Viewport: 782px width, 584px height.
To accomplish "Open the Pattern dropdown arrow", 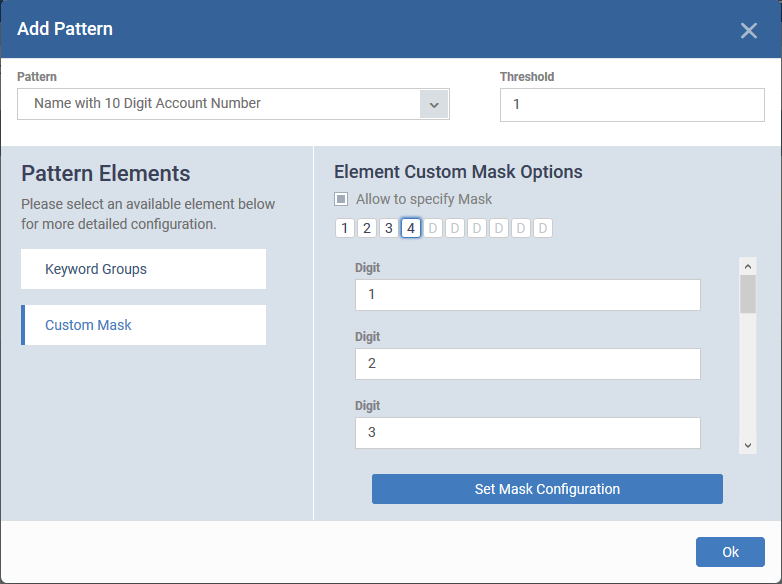I will [434, 104].
